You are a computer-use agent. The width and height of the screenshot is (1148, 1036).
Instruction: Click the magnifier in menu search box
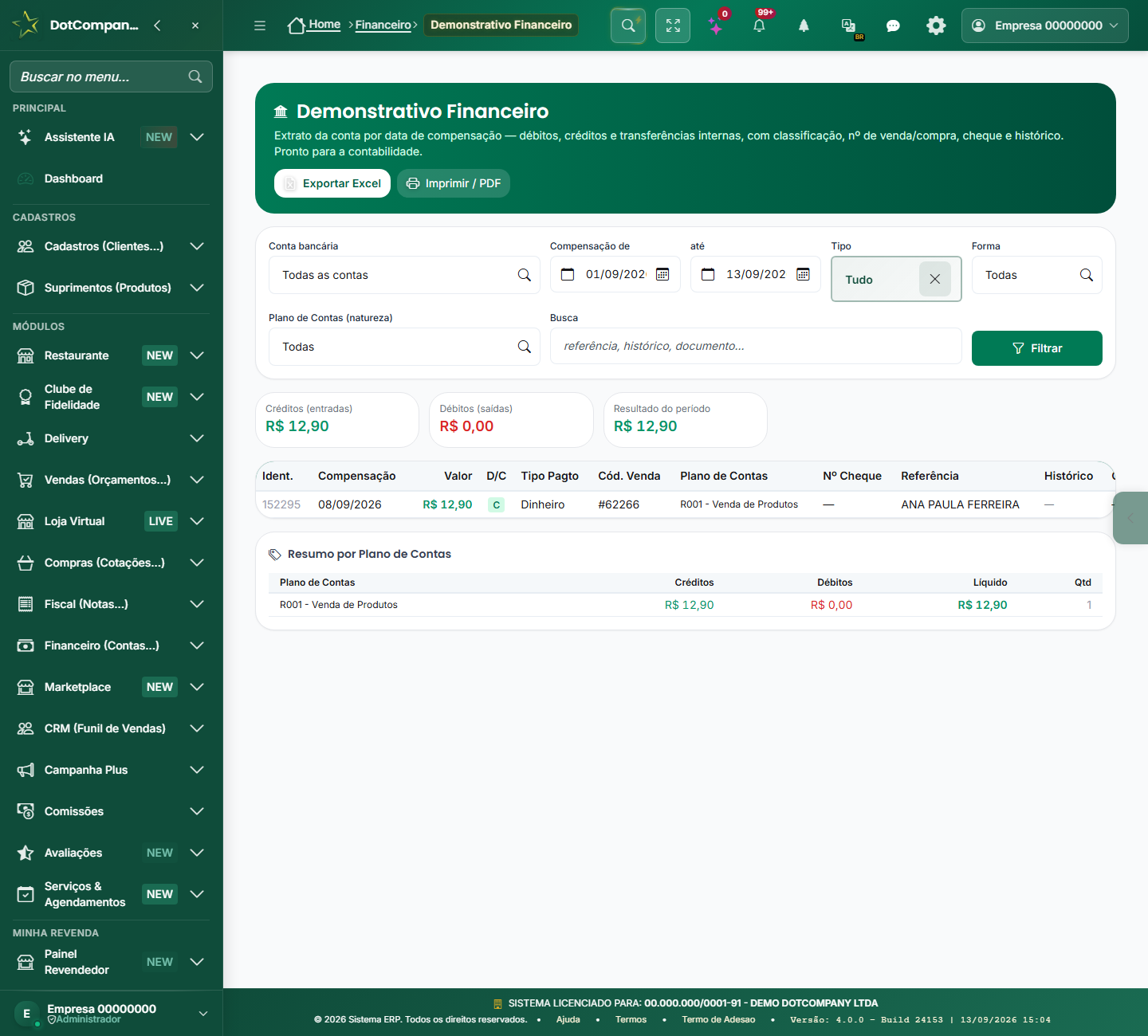(x=195, y=77)
